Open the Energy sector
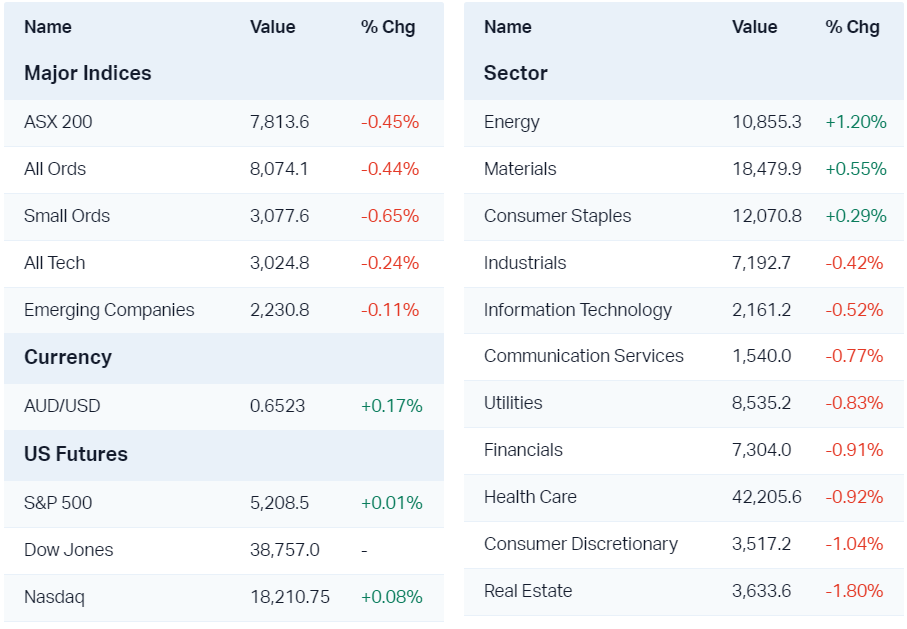Image resolution: width=907 pixels, height=629 pixels. 512,122
